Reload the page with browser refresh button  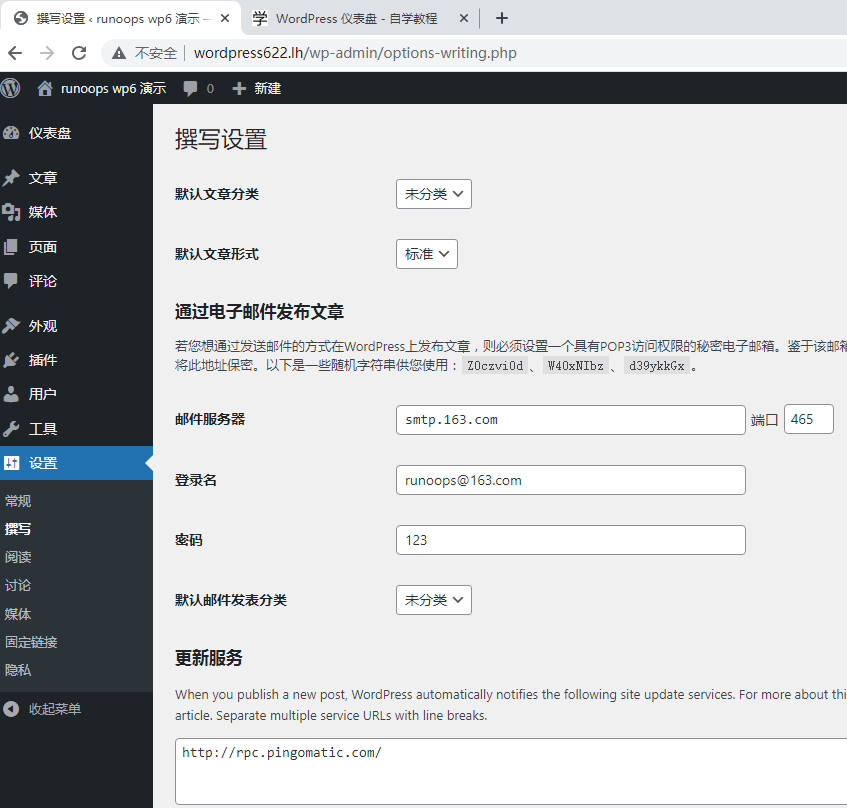click(x=79, y=53)
